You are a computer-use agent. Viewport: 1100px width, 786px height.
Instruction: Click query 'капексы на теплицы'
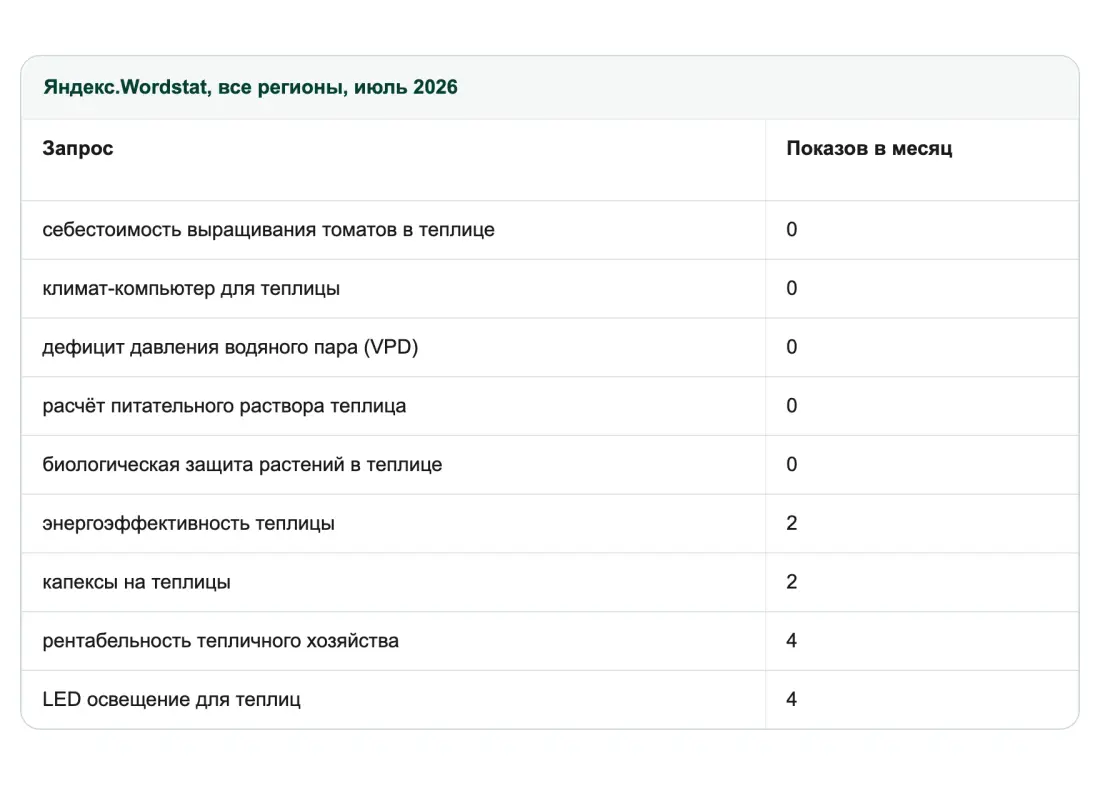(x=136, y=582)
